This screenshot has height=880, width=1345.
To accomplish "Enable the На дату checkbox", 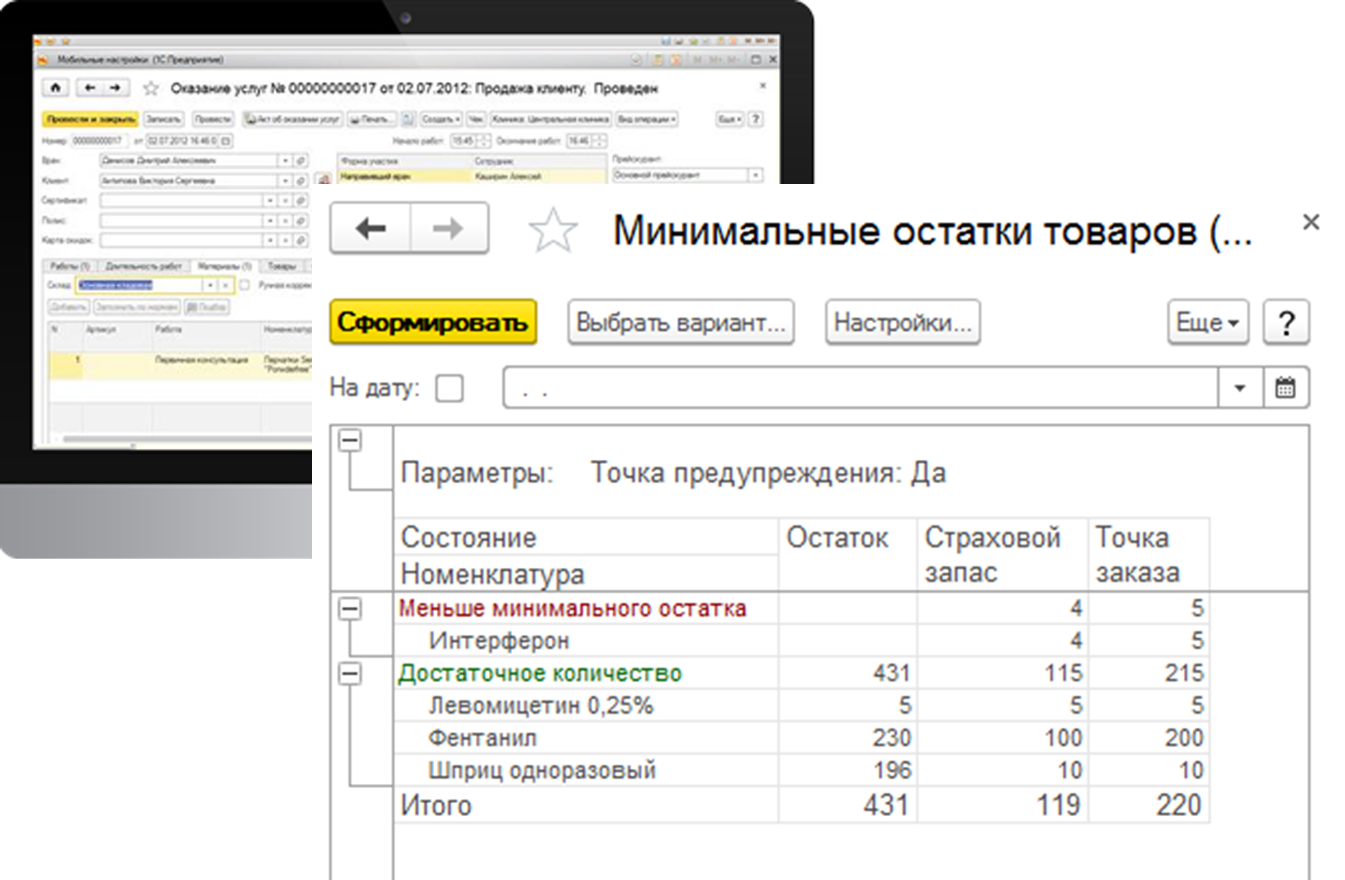I will click(x=450, y=388).
